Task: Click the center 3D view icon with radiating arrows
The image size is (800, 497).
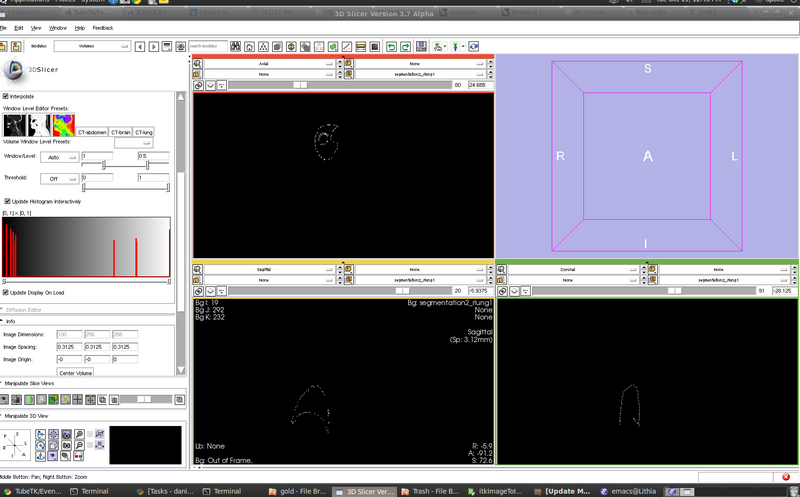Action: point(53,434)
